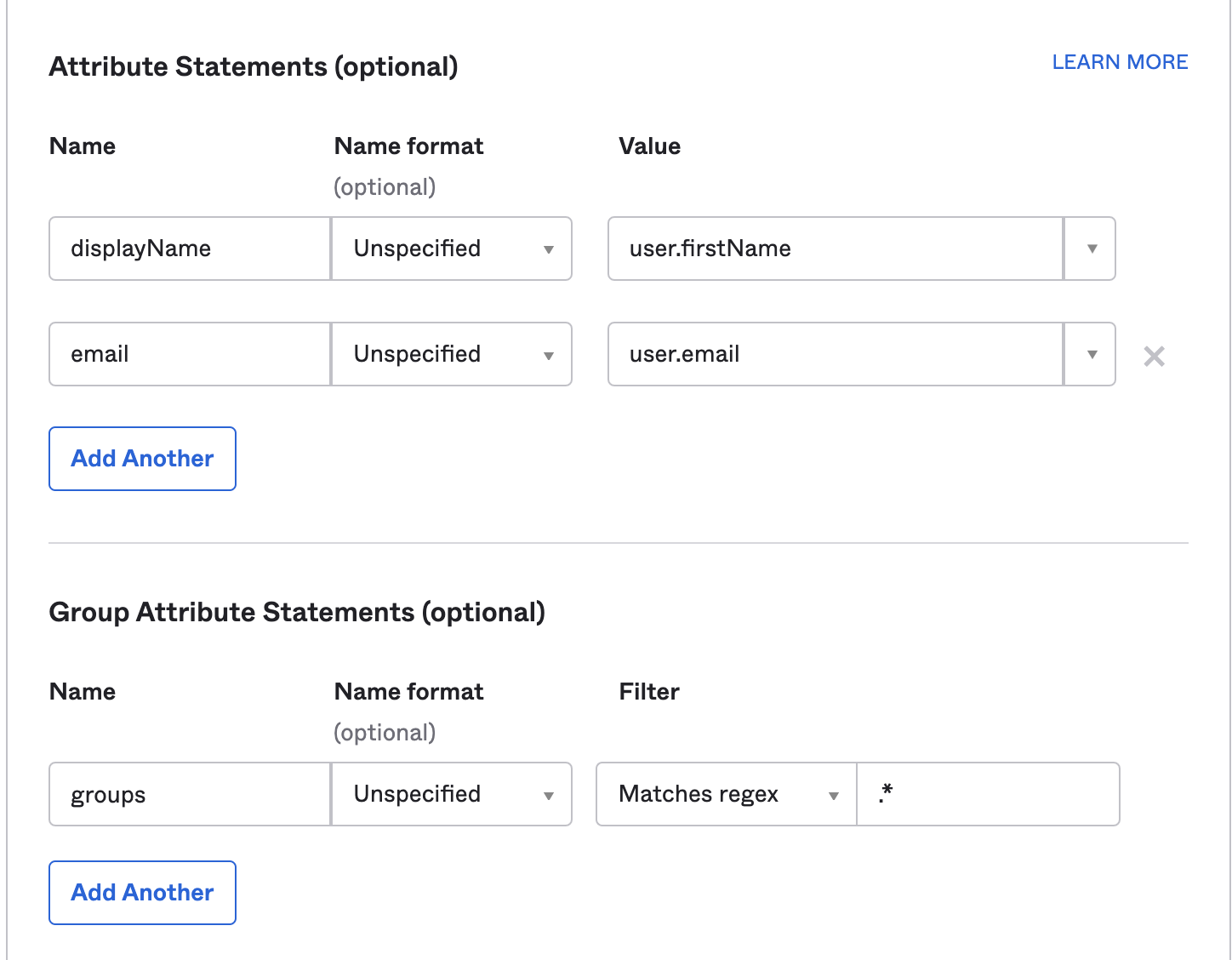Viewport: 1232px width, 960px height.
Task: Click the Filter column label
Action: (649, 692)
